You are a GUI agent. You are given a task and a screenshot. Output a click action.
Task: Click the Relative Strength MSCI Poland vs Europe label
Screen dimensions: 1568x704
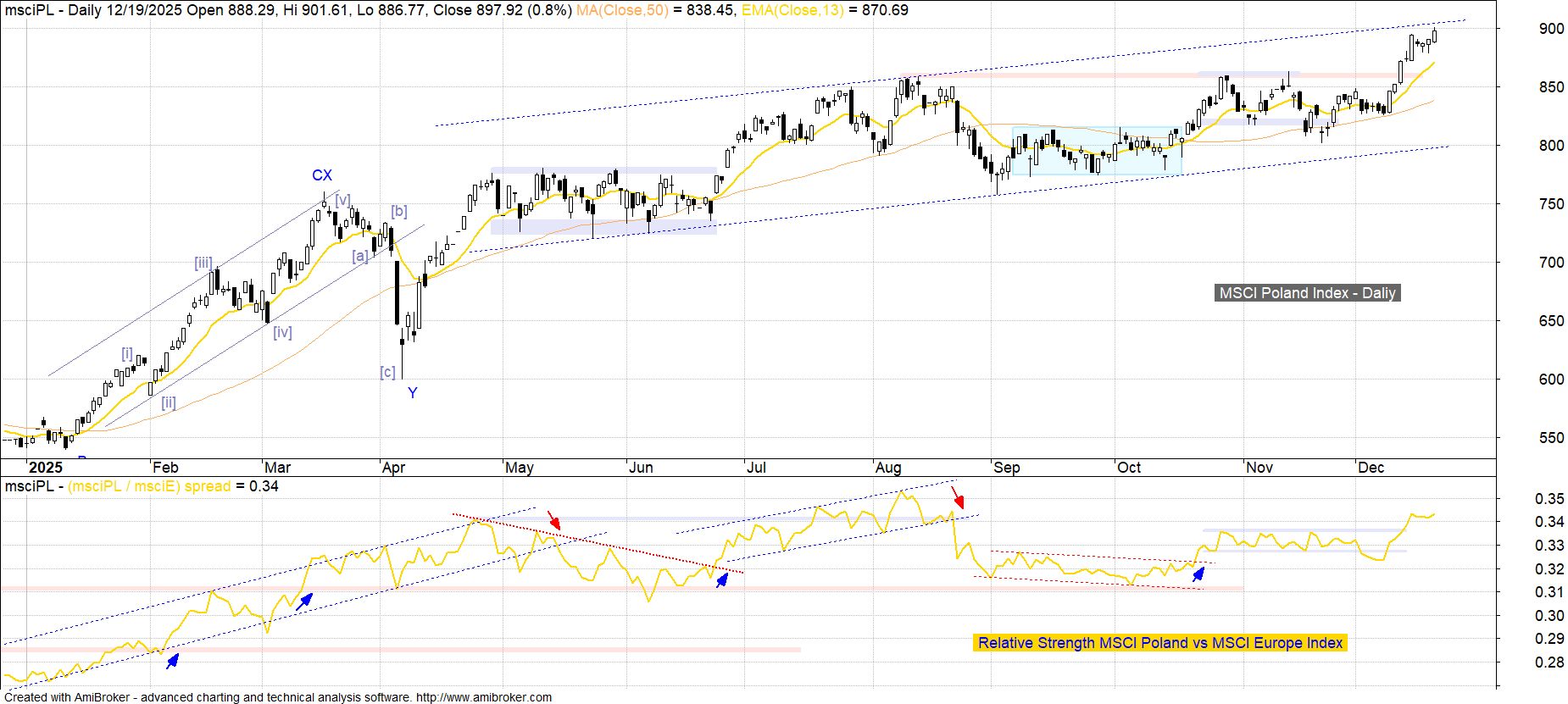[x=1159, y=643]
